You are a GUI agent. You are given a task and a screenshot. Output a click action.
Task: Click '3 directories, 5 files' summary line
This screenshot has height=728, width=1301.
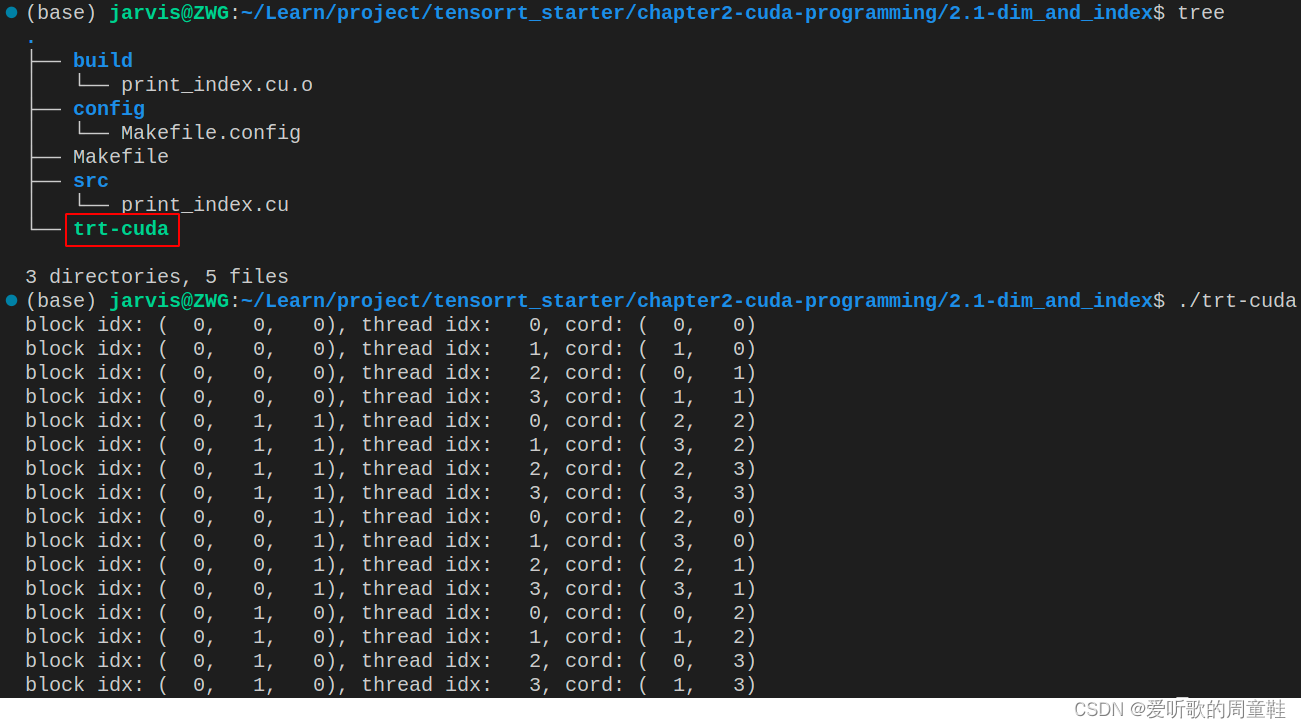157,277
